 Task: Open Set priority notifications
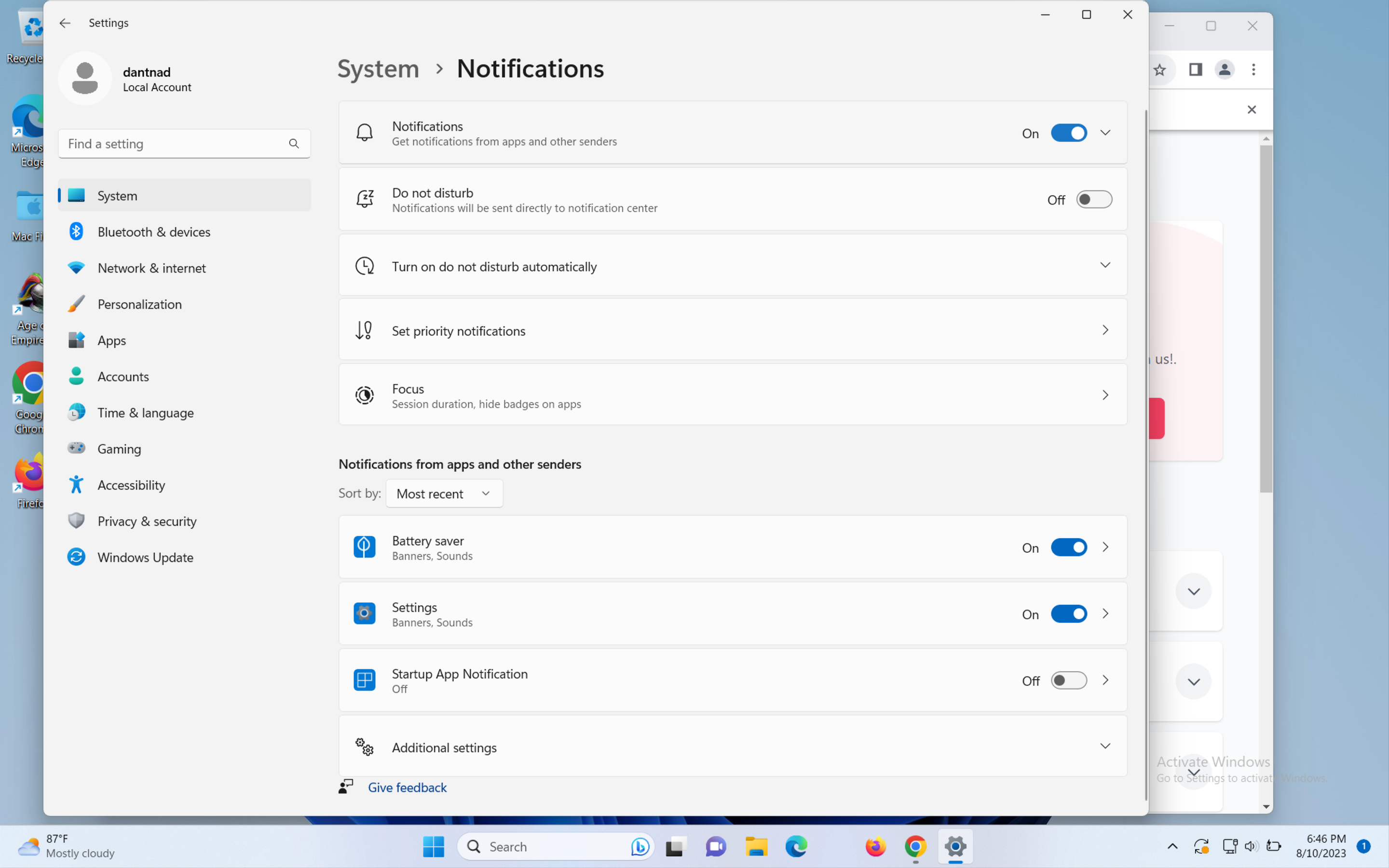pos(731,330)
